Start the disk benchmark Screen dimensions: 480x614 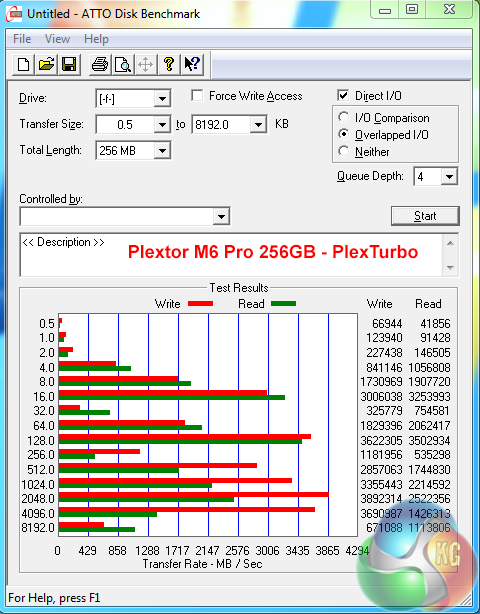click(x=425, y=216)
